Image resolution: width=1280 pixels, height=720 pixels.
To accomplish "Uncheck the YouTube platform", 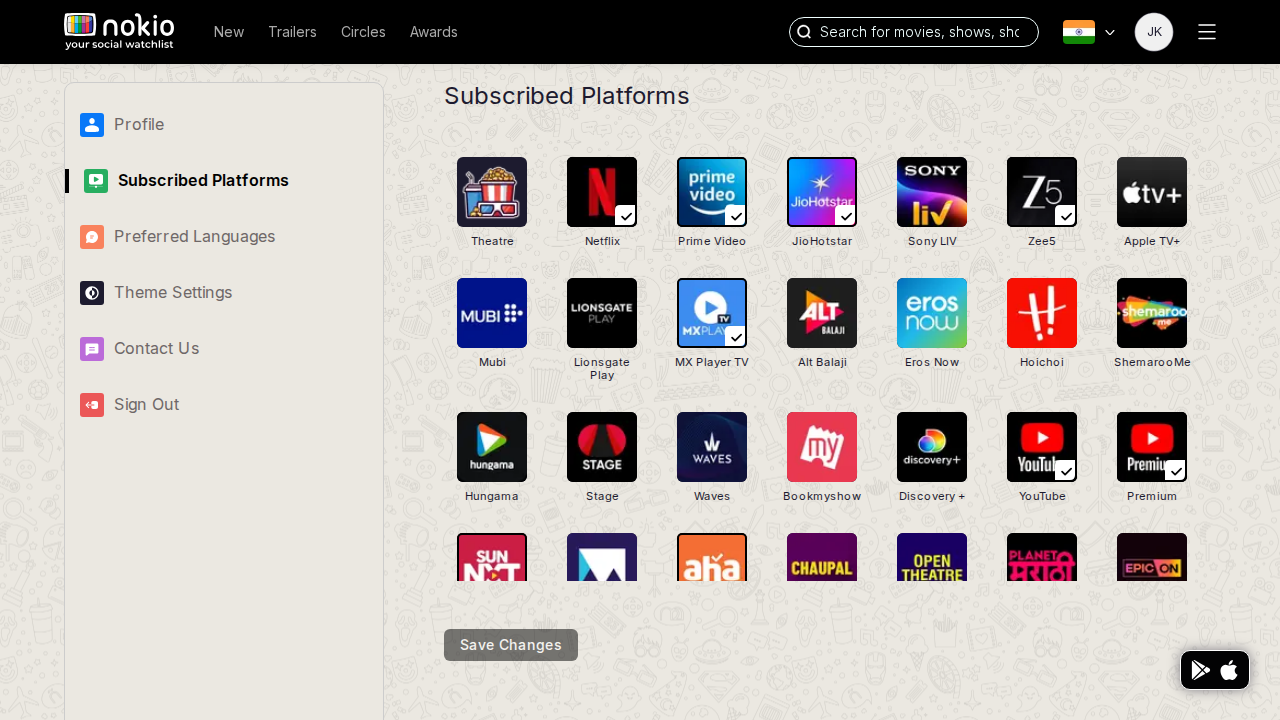I will coord(1042,447).
